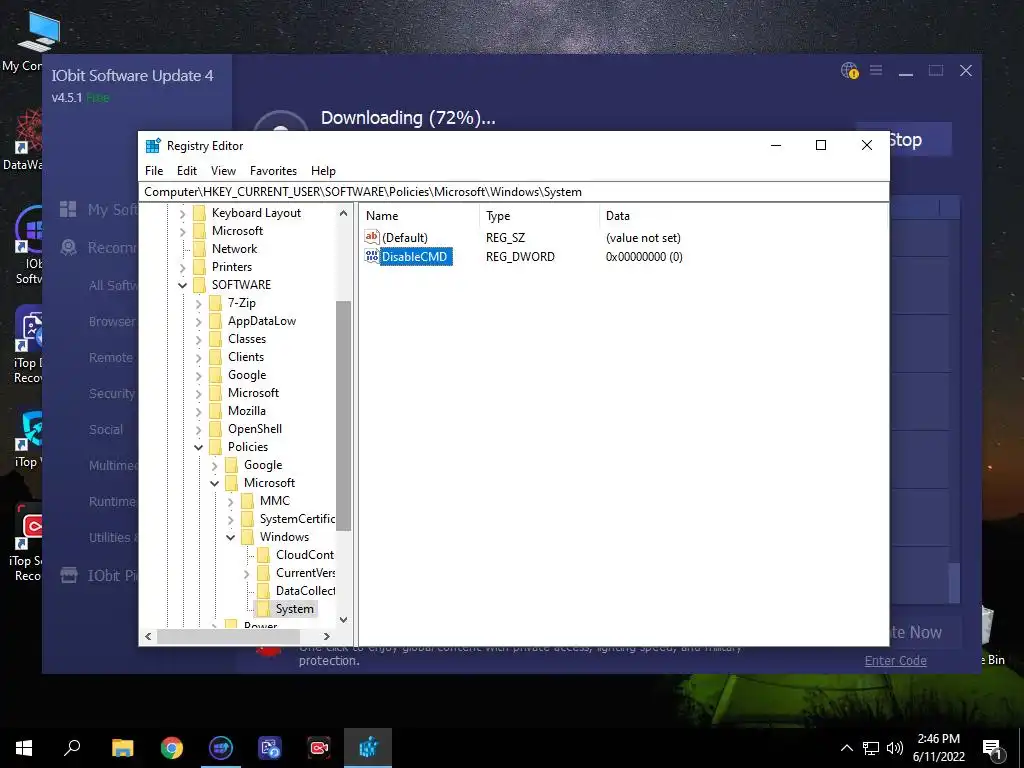
Task: Collapse the Policies key
Action: pyautogui.click(x=199, y=447)
